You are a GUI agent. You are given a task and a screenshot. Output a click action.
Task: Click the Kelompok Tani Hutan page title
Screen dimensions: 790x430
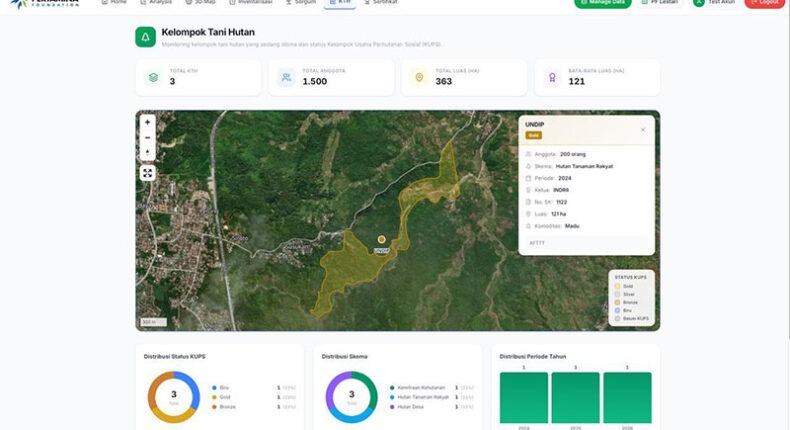[208, 32]
